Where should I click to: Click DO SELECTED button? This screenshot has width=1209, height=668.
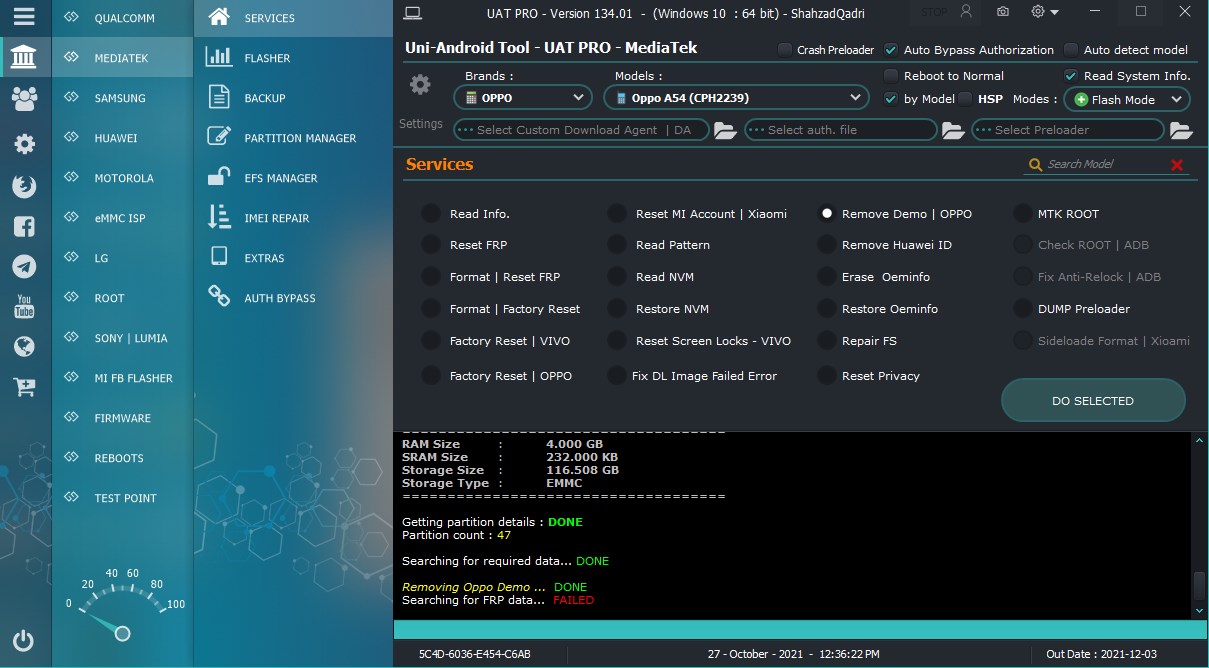click(1093, 401)
